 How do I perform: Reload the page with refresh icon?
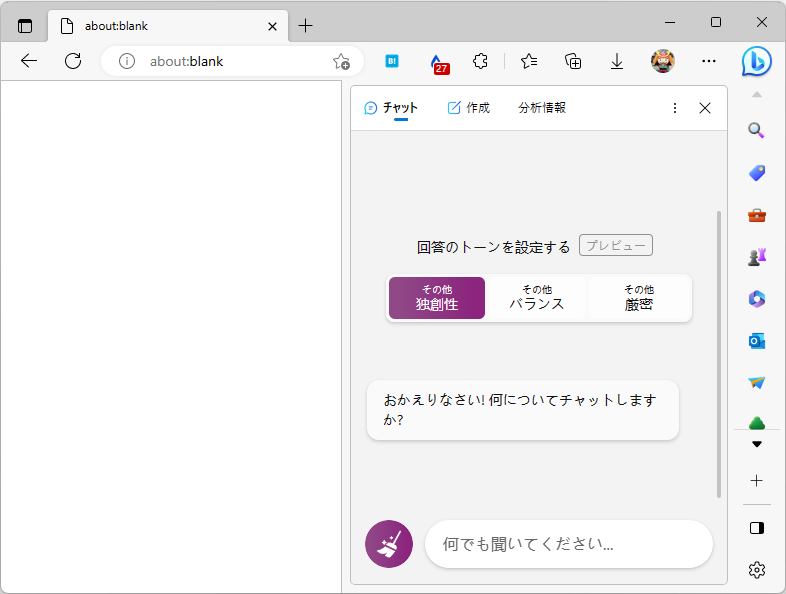(x=73, y=61)
